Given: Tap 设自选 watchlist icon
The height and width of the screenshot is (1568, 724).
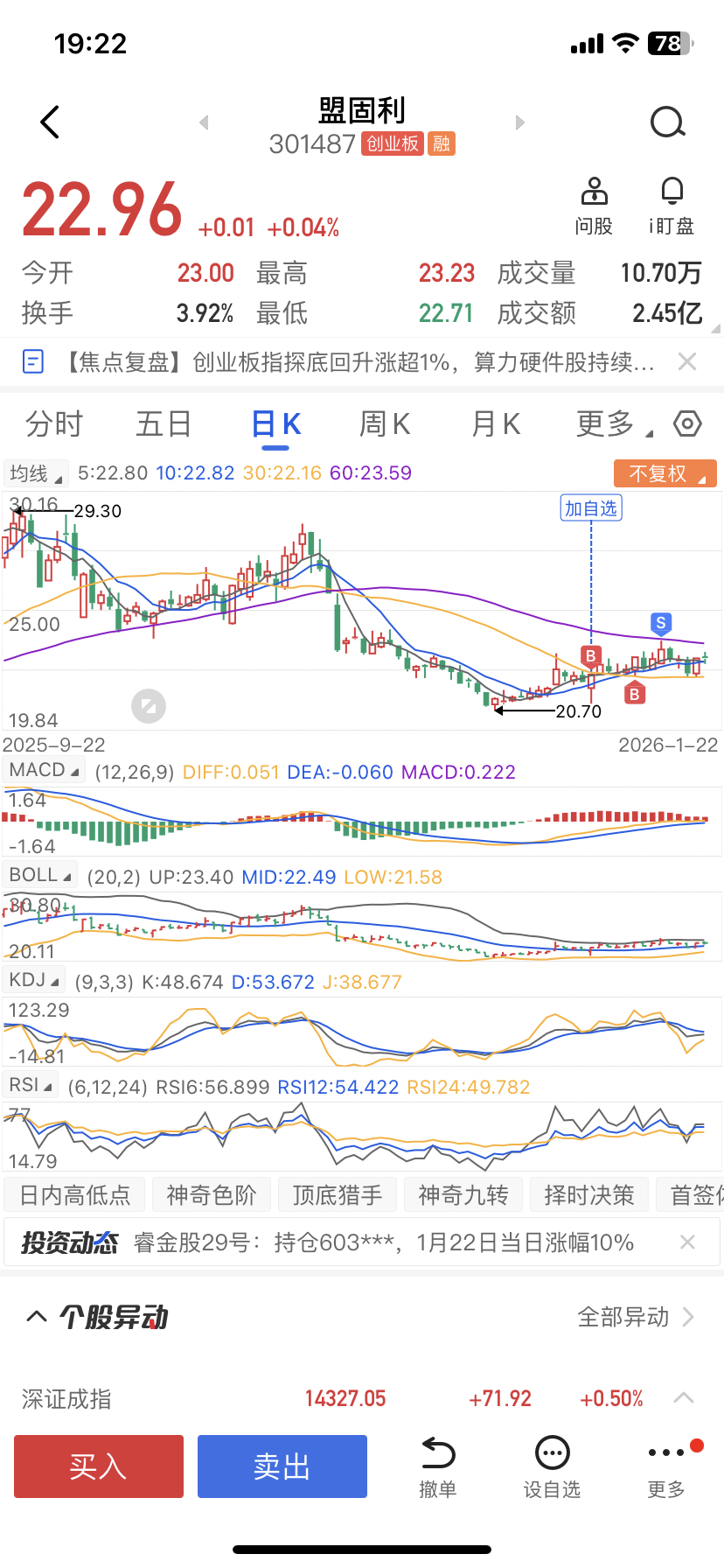Looking at the screenshot, I should click(552, 1467).
